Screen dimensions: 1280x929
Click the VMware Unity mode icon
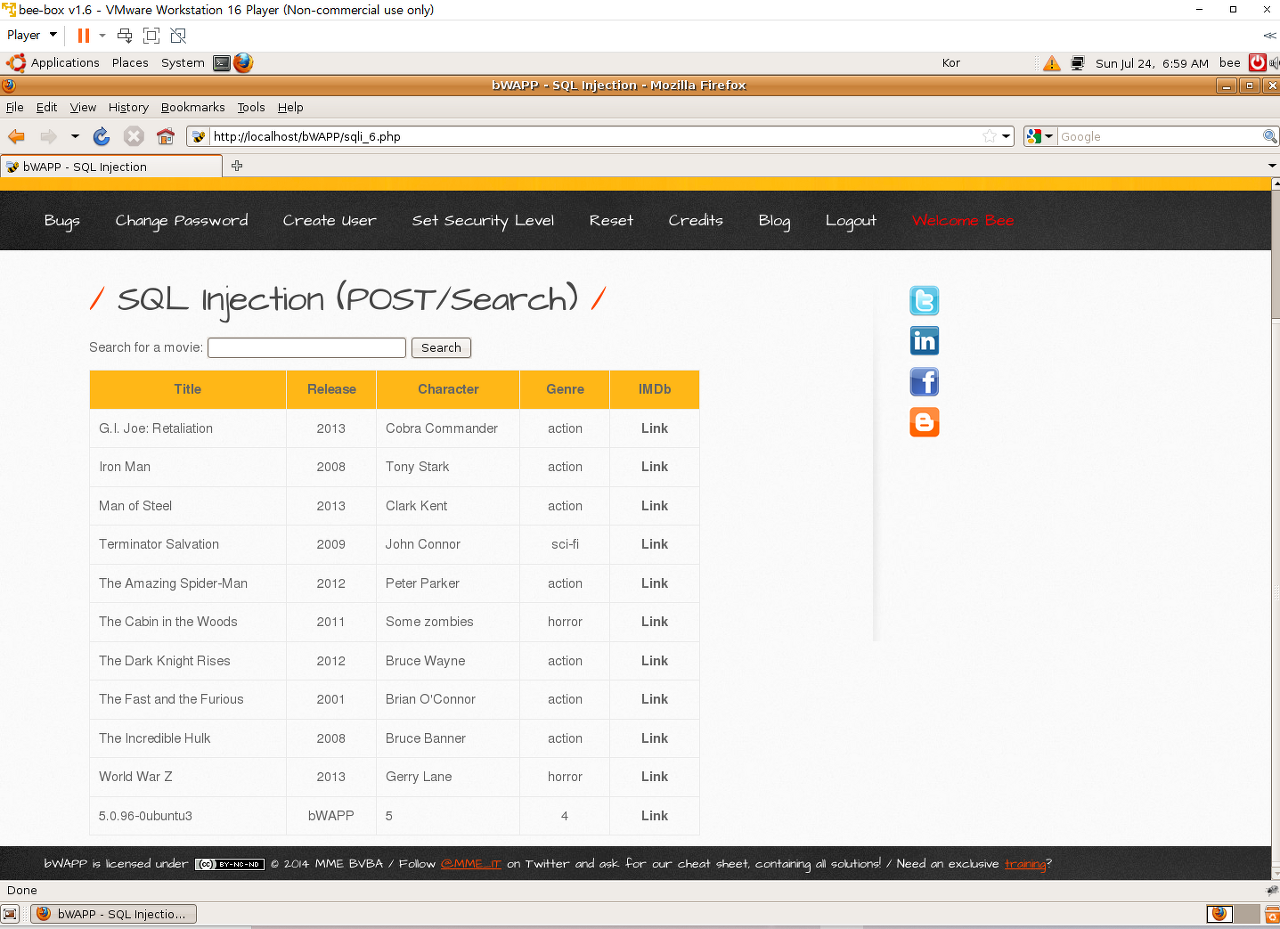point(178,35)
